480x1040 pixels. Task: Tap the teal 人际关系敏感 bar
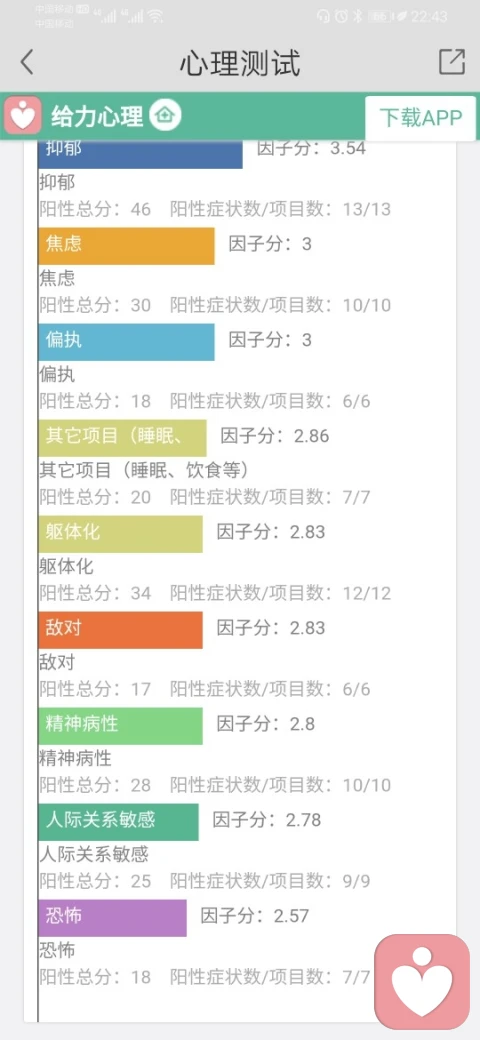(x=119, y=822)
